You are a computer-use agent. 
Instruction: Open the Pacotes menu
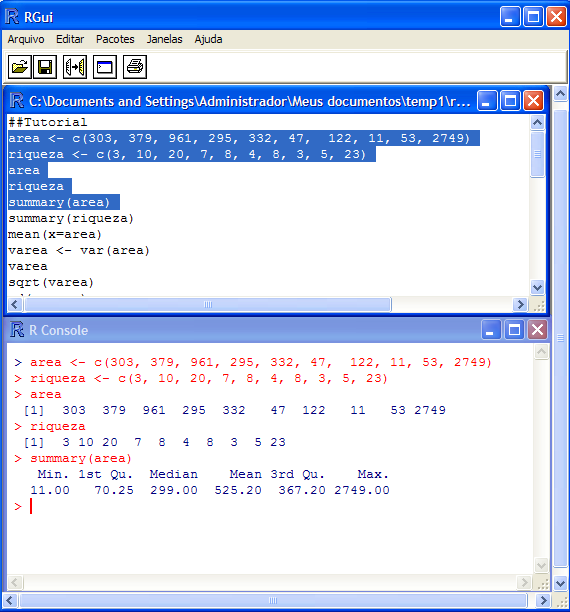tap(115, 39)
